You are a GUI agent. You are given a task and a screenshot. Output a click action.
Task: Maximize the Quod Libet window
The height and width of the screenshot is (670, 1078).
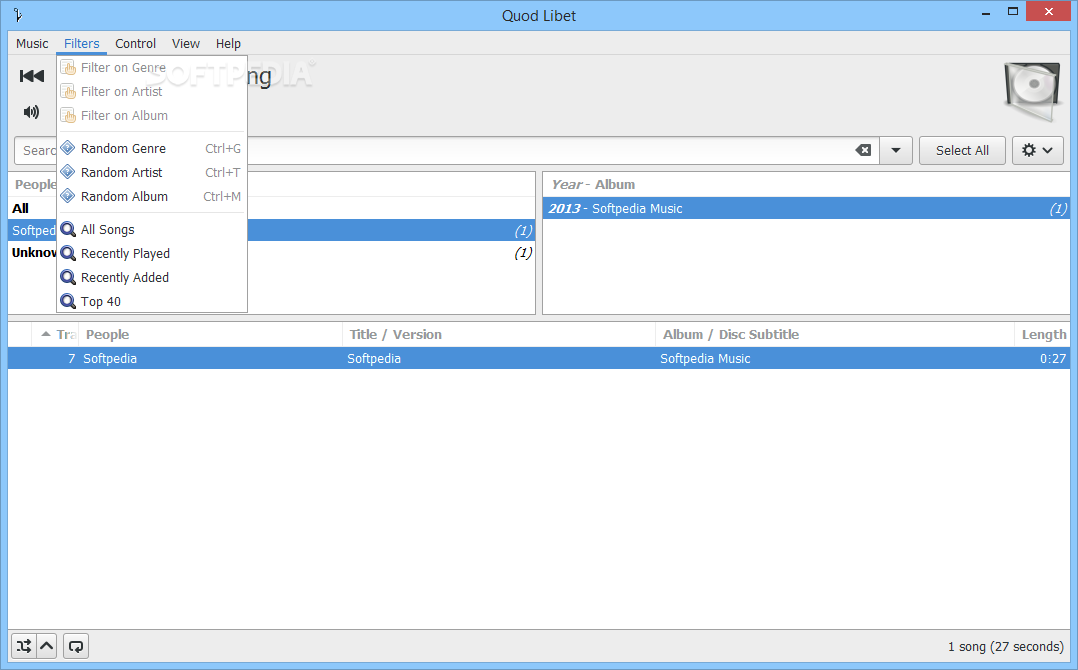pyautogui.click(x=1013, y=12)
